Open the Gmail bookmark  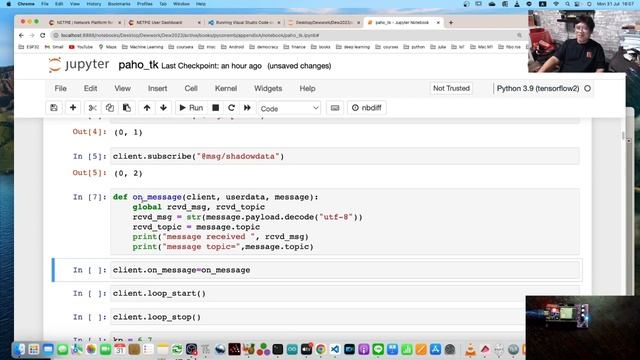coord(54,47)
